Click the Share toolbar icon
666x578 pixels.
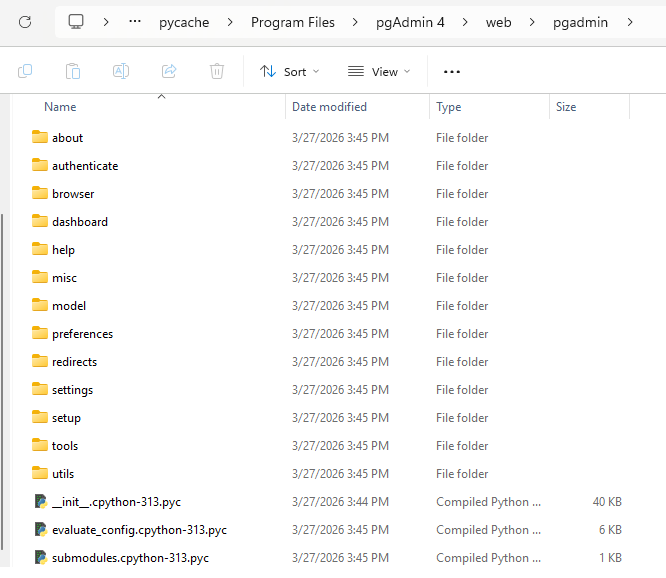169,71
